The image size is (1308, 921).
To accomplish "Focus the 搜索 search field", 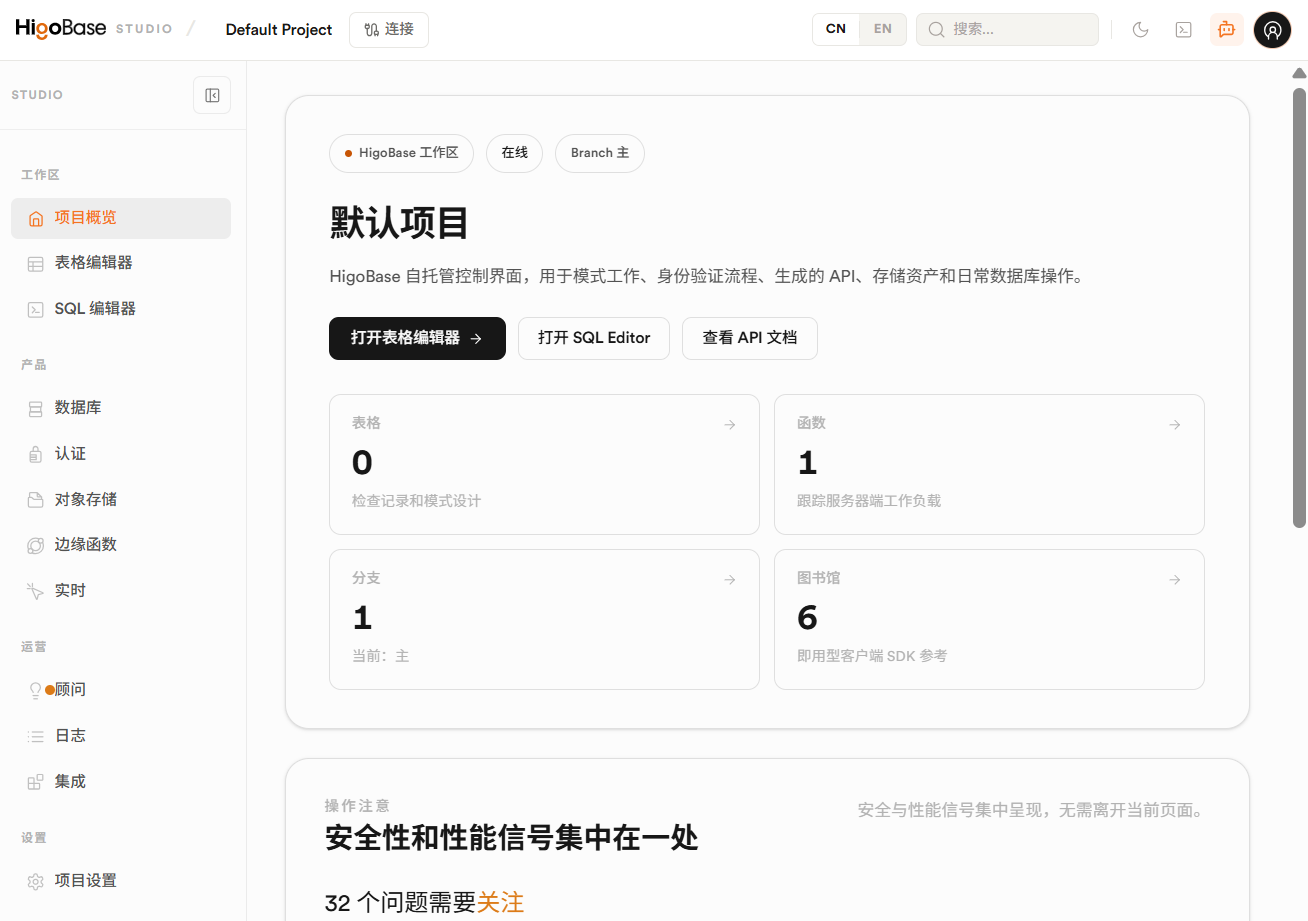I will pos(1007,29).
